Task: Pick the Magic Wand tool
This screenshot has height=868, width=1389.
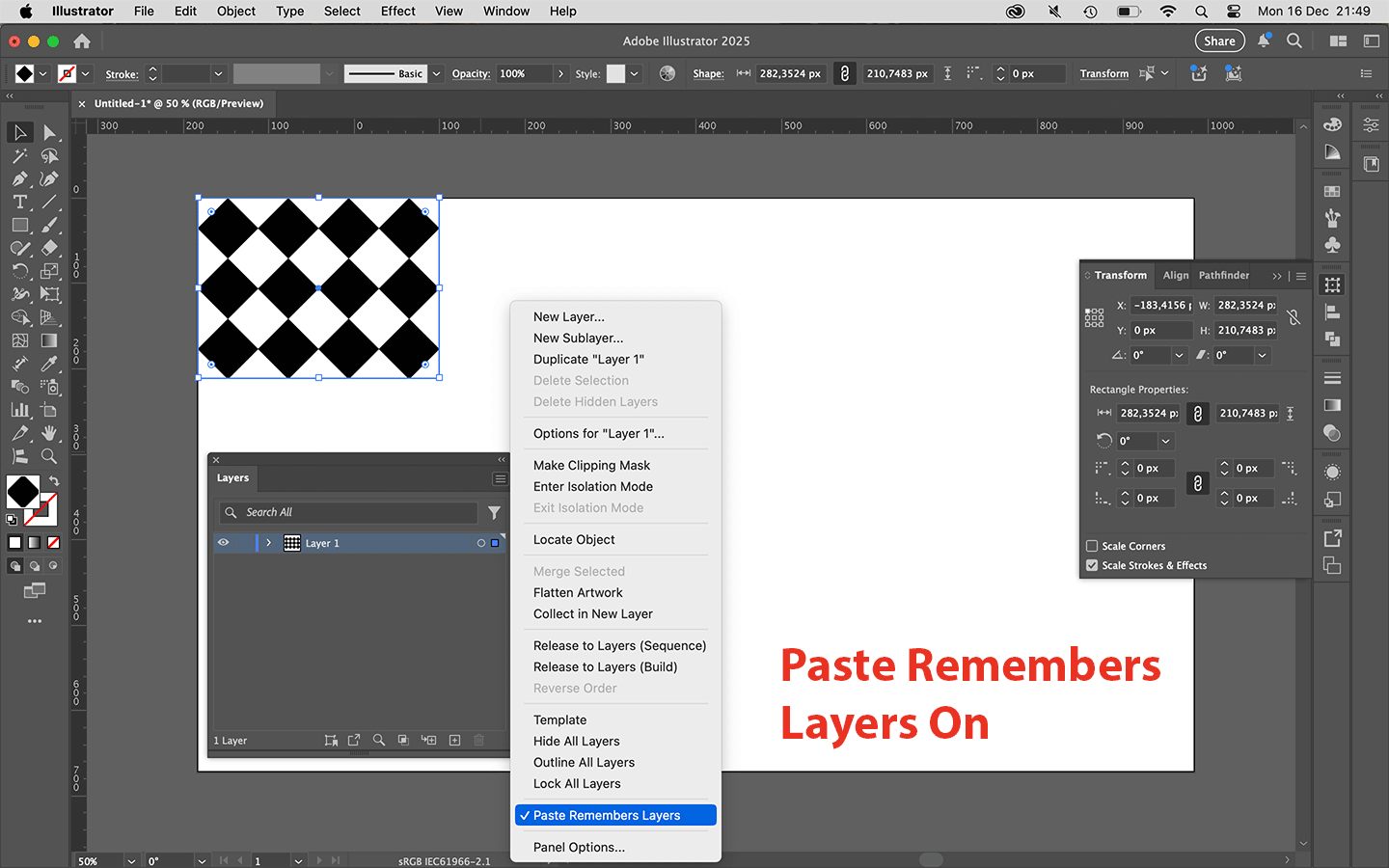Action: coord(19,155)
